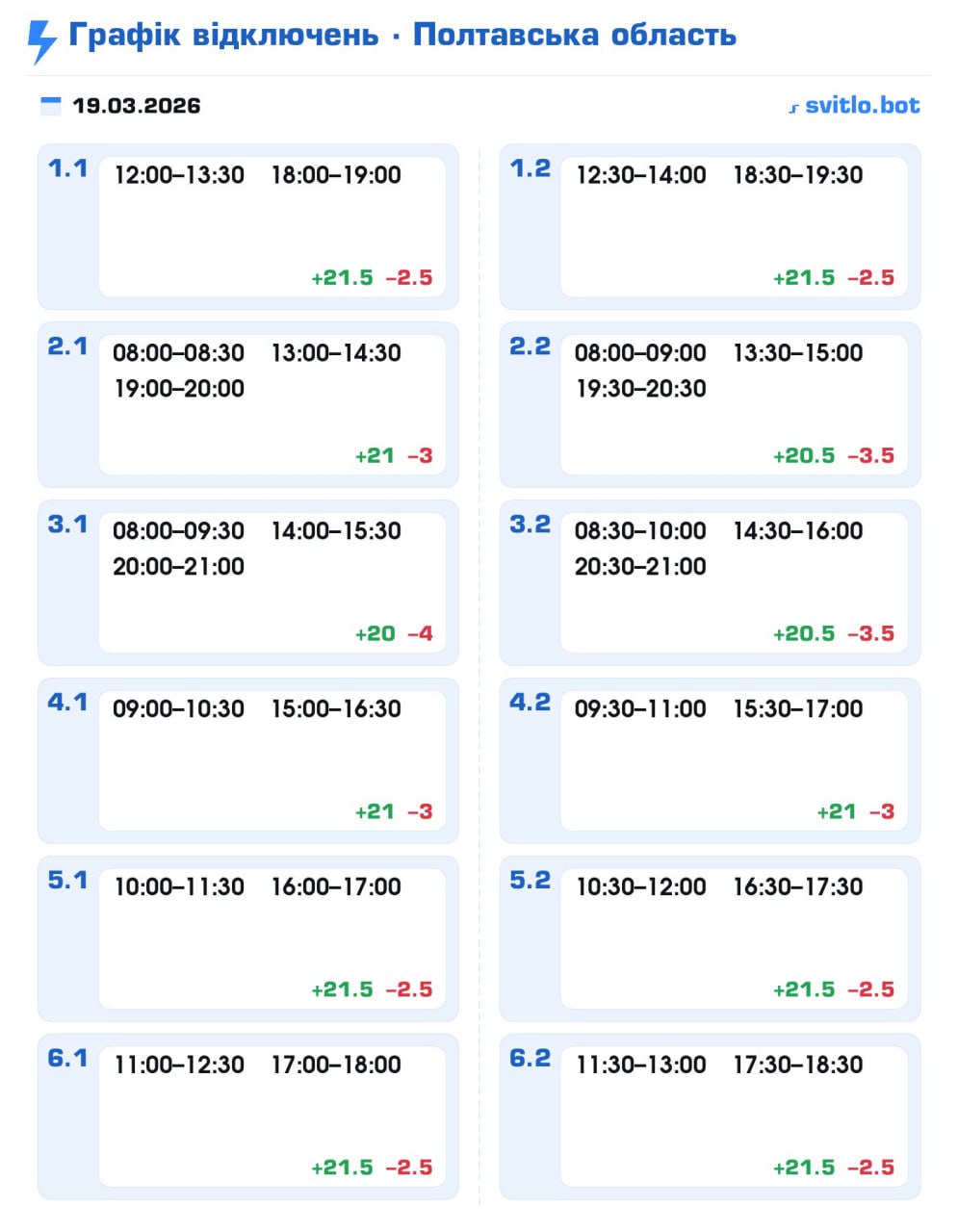The height and width of the screenshot is (1232, 958).
Task: Select the group 6.2 label
Action: pos(530,1059)
